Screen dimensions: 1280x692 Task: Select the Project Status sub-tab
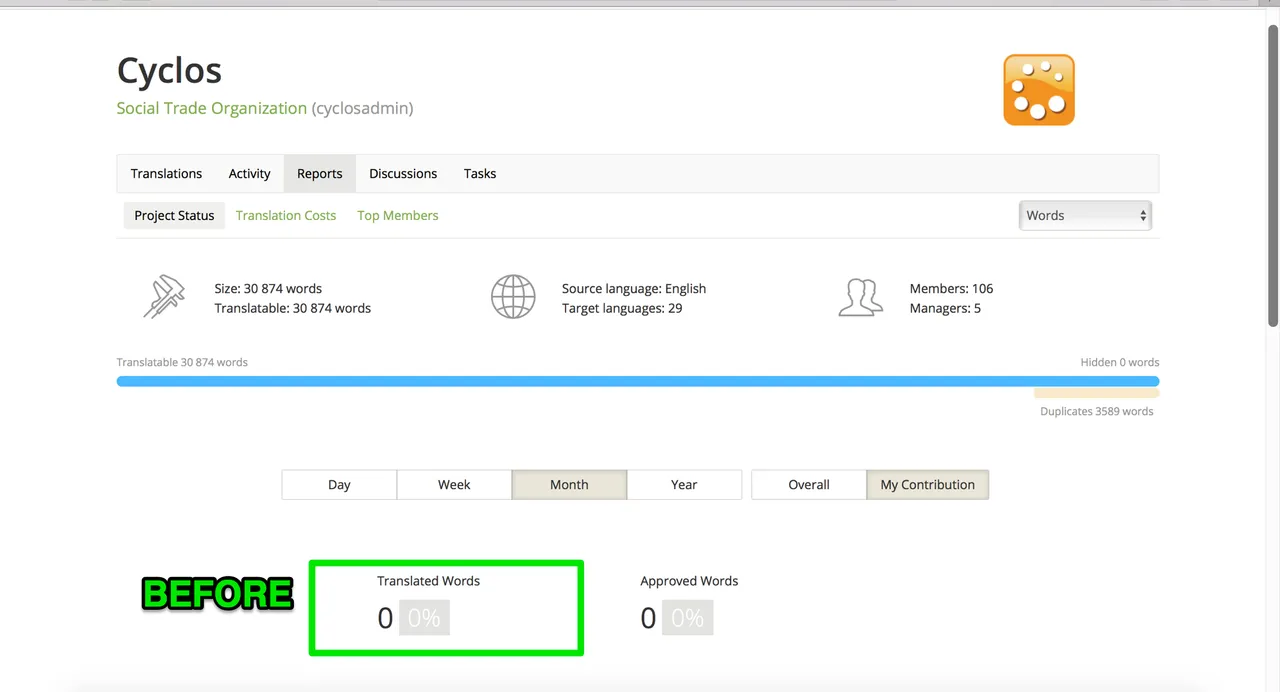click(x=174, y=215)
